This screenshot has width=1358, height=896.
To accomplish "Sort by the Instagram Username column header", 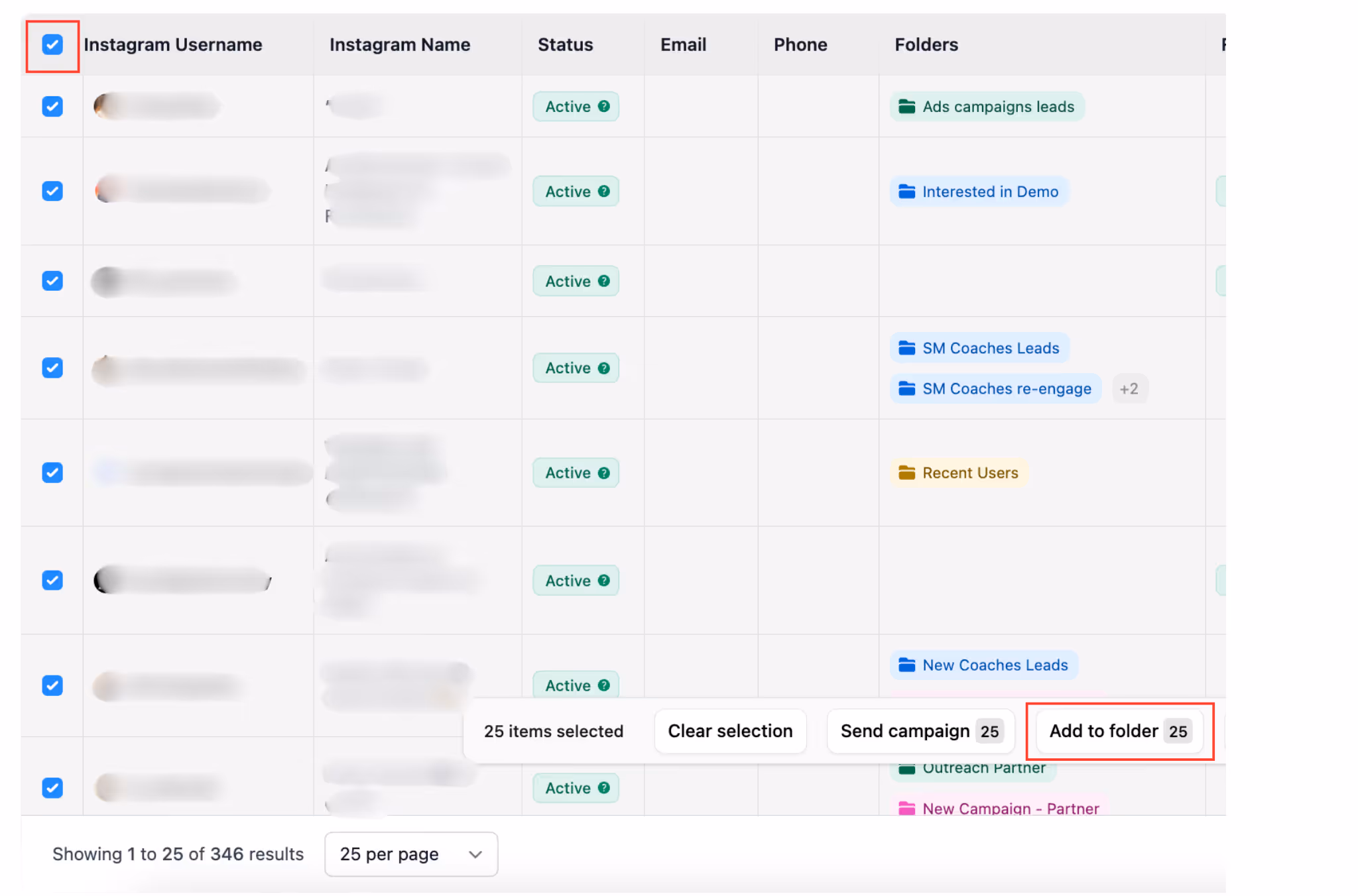I will [173, 45].
